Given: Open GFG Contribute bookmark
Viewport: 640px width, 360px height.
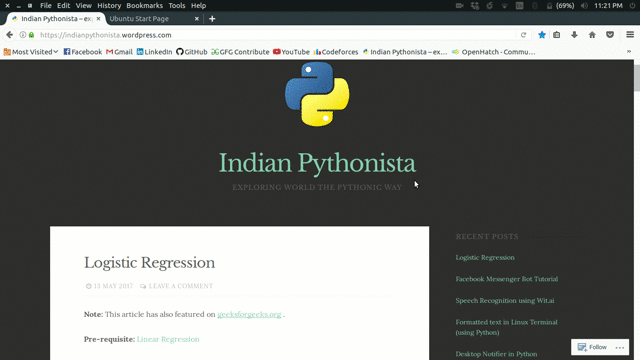Looking at the screenshot, I should coord(240,52).
